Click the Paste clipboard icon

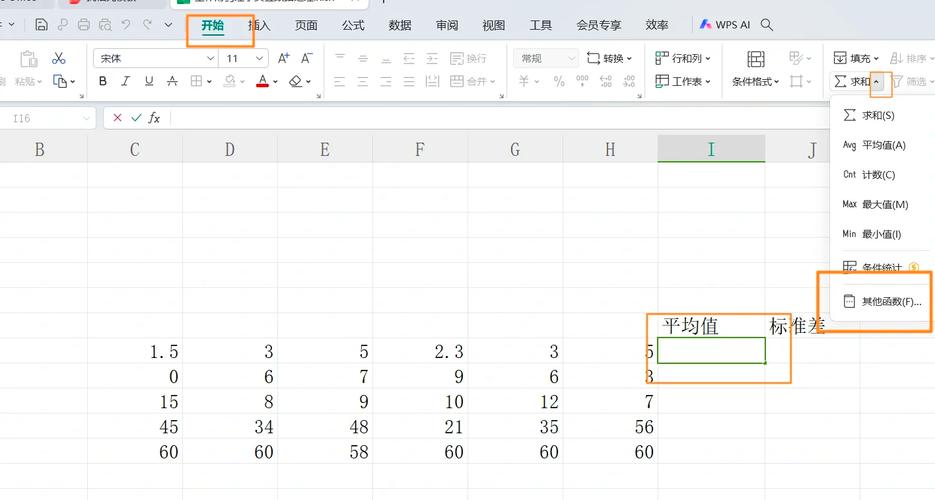click(x=28, y=58)
